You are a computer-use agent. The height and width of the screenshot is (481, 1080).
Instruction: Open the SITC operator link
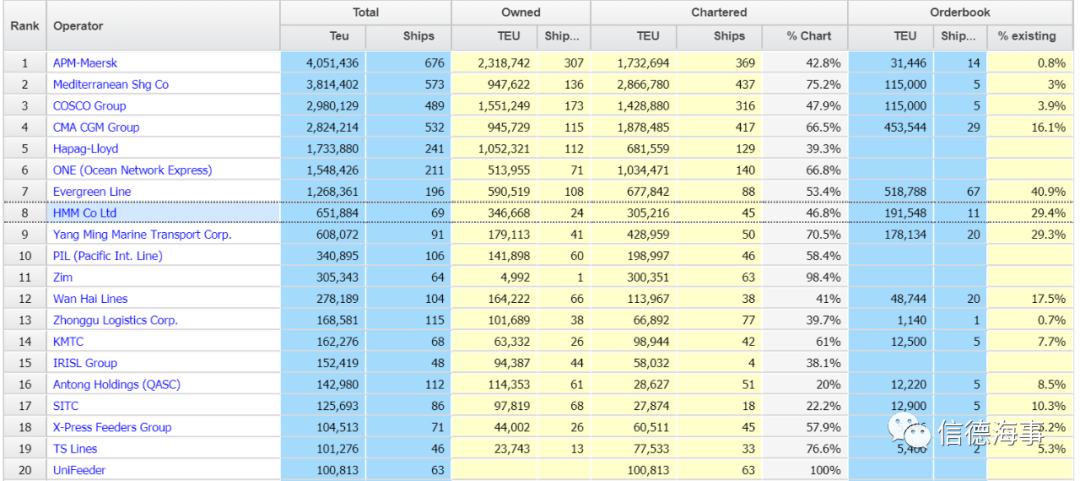click(65, 406)
